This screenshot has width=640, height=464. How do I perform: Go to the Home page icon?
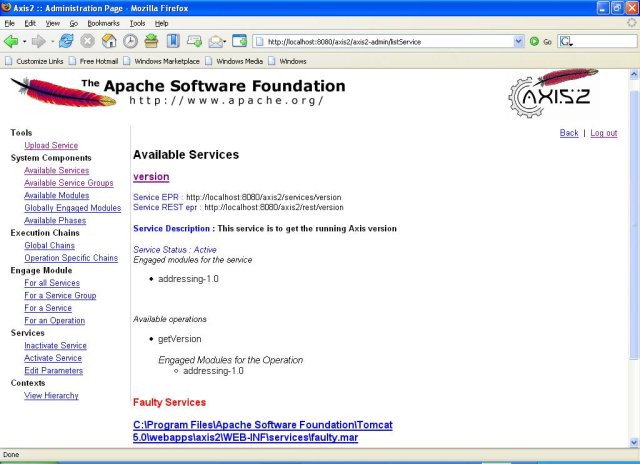tap(109, 41)
